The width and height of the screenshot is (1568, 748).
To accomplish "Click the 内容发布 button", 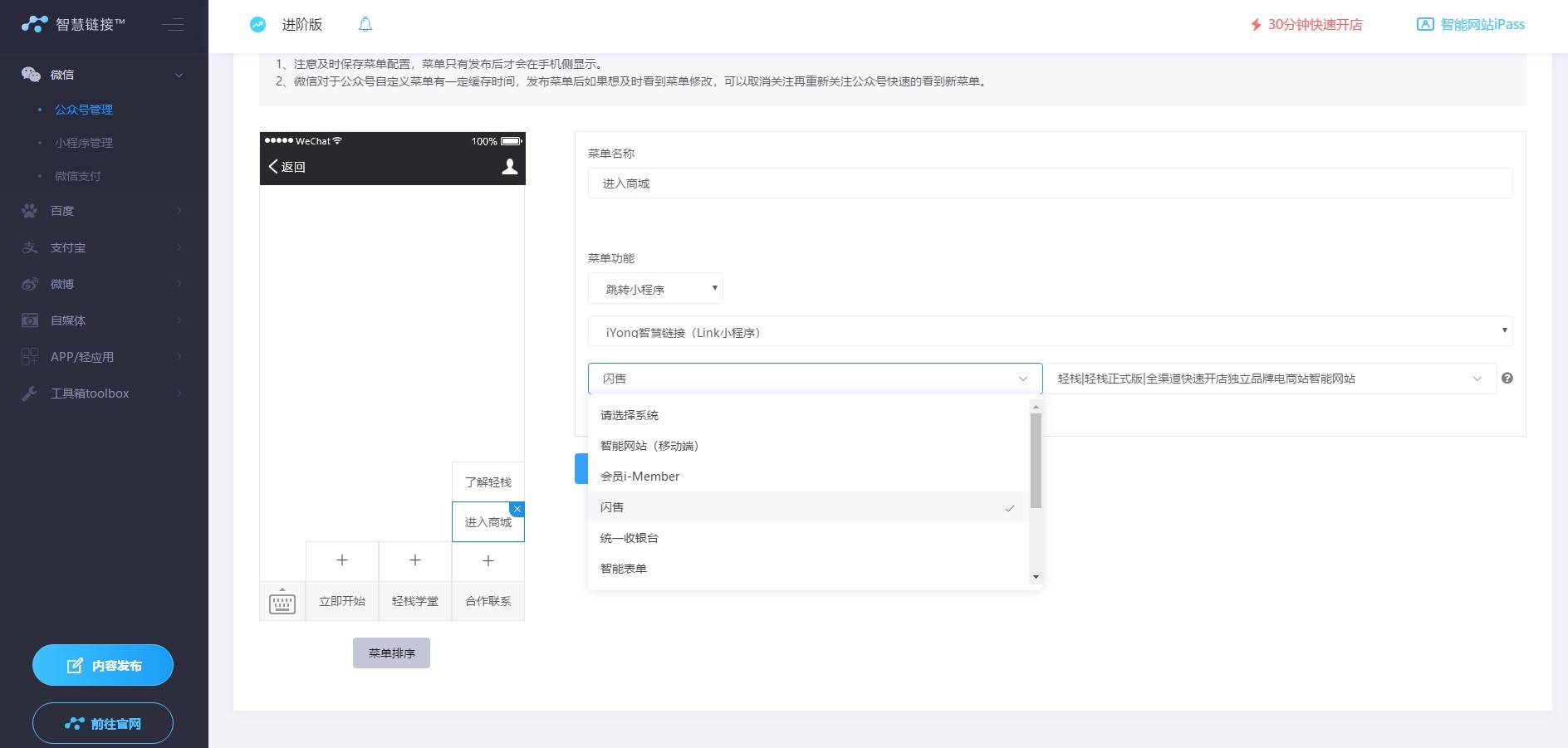I will (103, 665).
